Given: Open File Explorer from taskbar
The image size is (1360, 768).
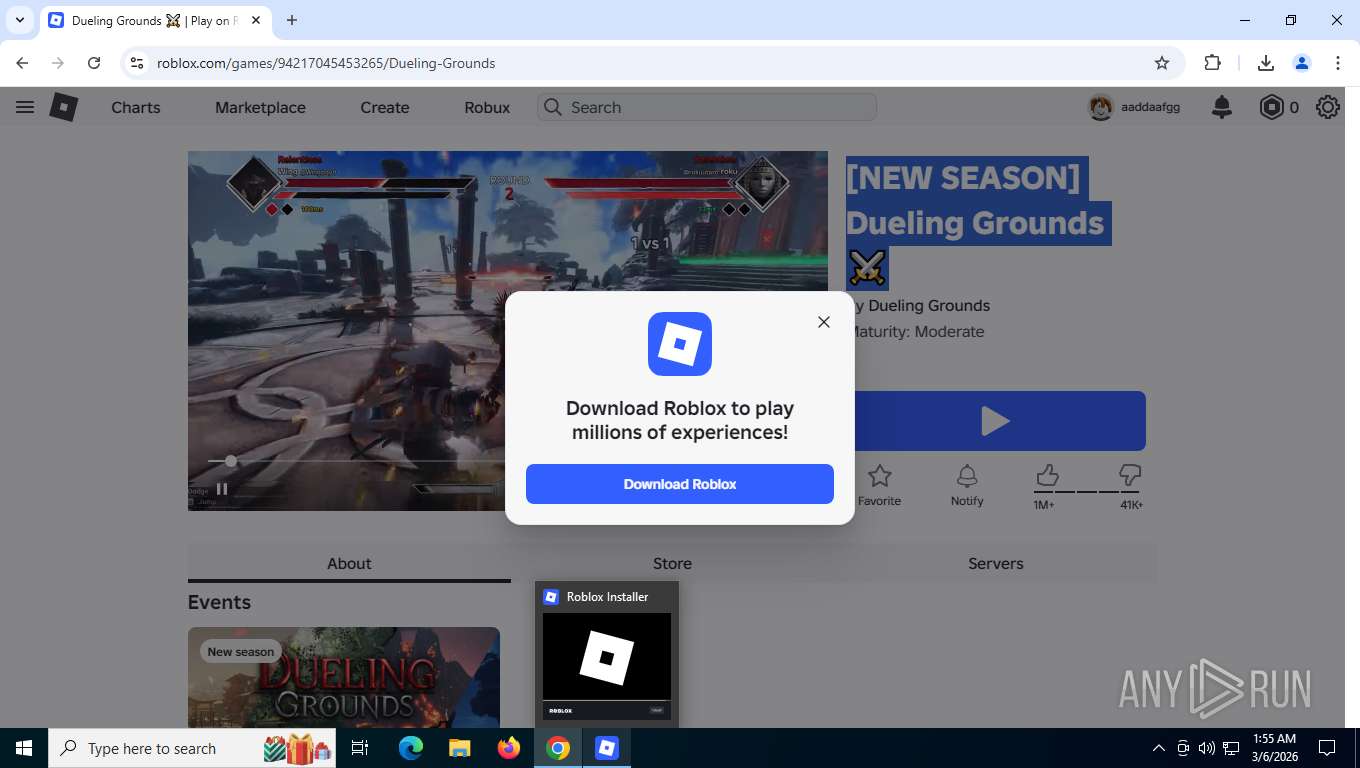Looking at the screenshot, I should coord(459,748).
